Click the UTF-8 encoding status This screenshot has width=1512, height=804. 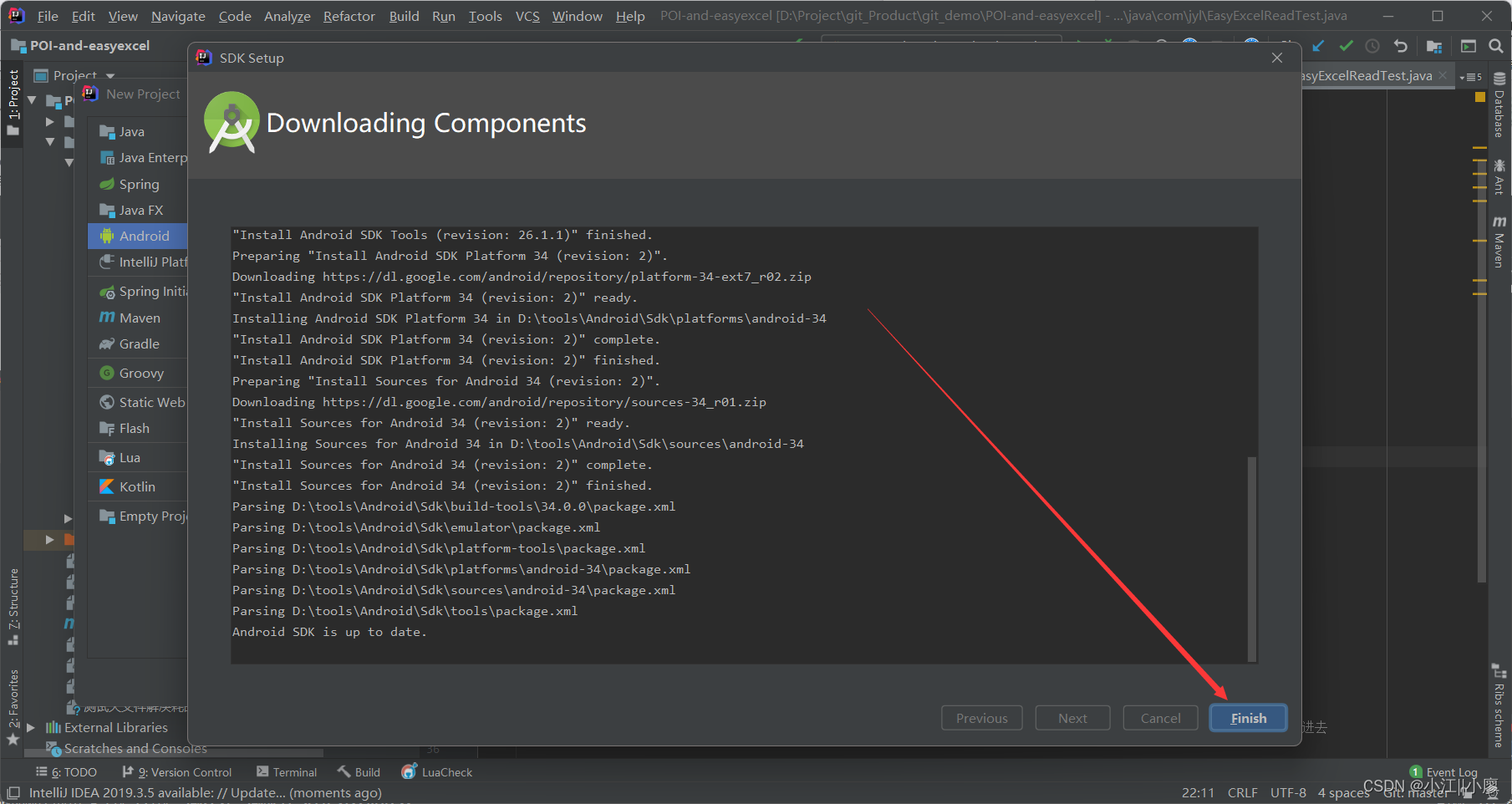[x=1288, y=792]
